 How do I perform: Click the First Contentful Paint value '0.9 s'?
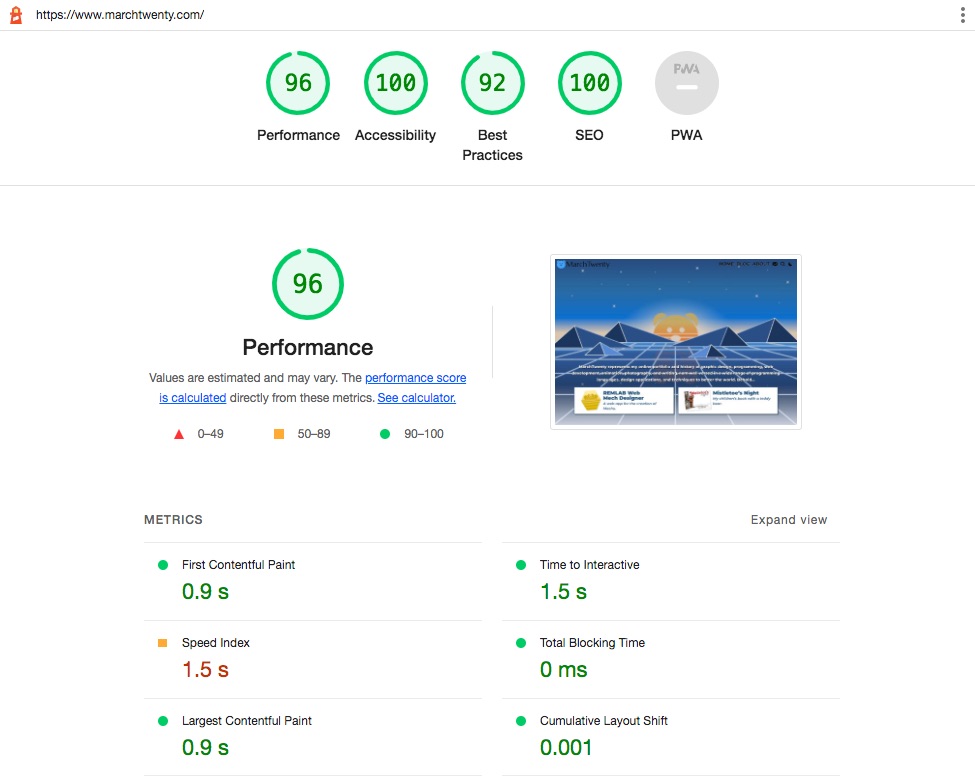(x=205, y=592)
